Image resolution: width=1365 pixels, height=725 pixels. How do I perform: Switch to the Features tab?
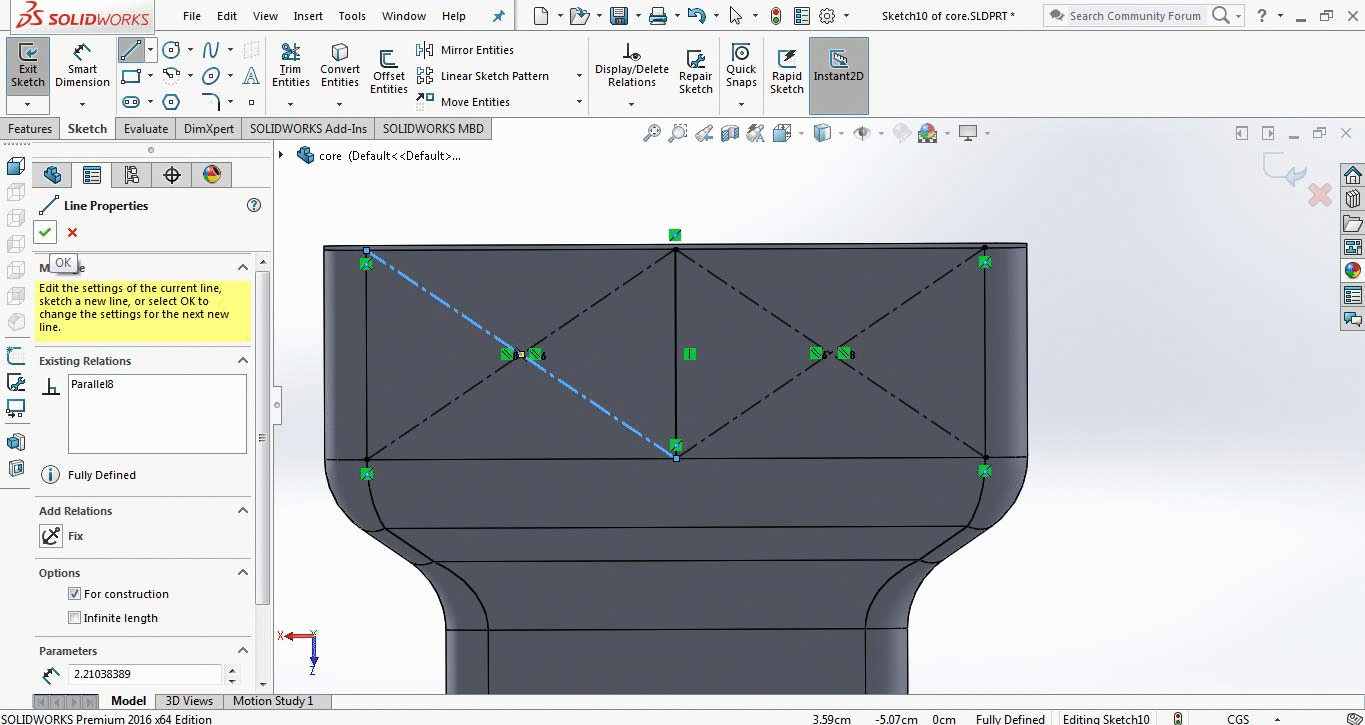click(30, 129)
